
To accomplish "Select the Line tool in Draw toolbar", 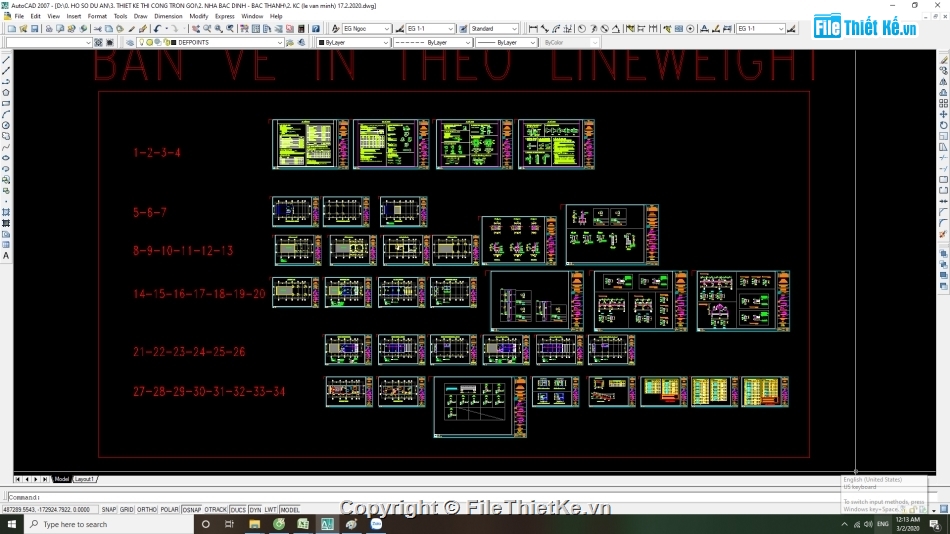I will pos(6,60).
